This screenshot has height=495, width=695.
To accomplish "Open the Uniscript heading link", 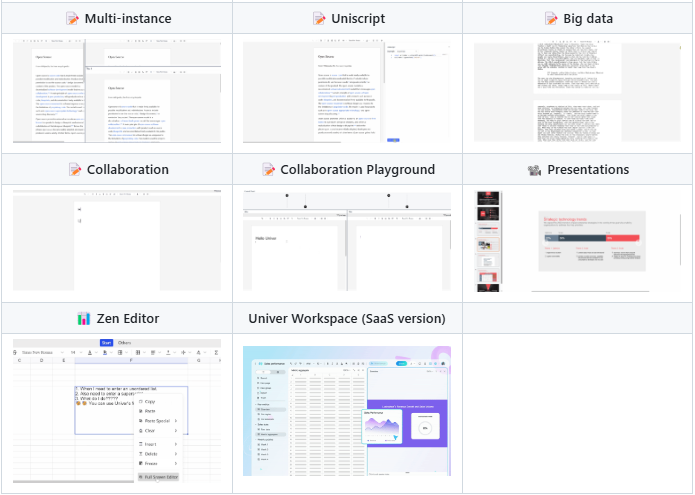I will (358, 19).
